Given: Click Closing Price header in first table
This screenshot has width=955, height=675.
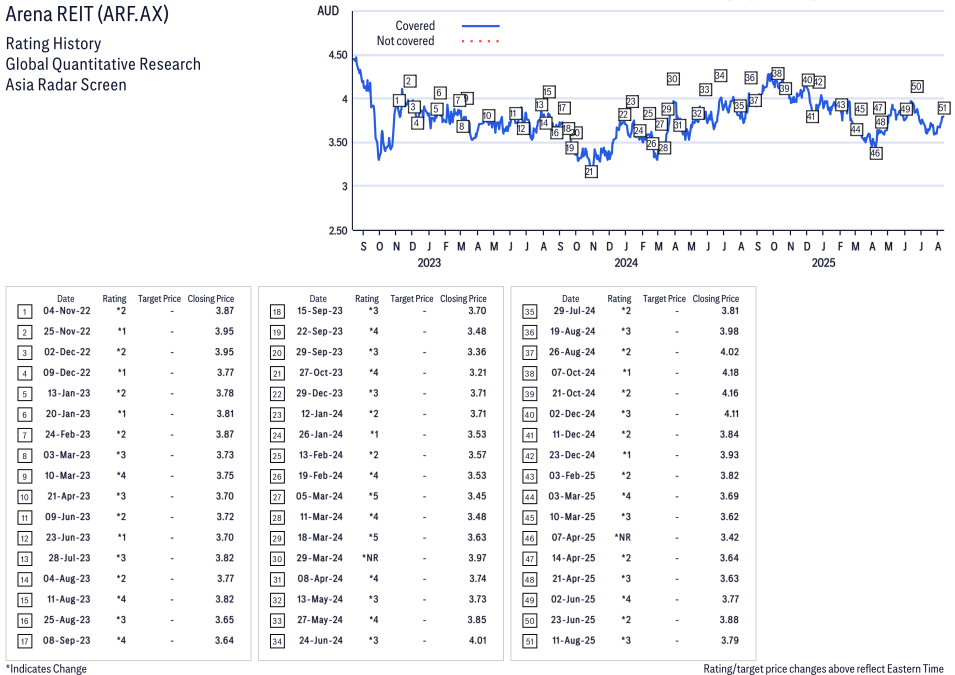Looking at the screenshot, I should (211, 299).
